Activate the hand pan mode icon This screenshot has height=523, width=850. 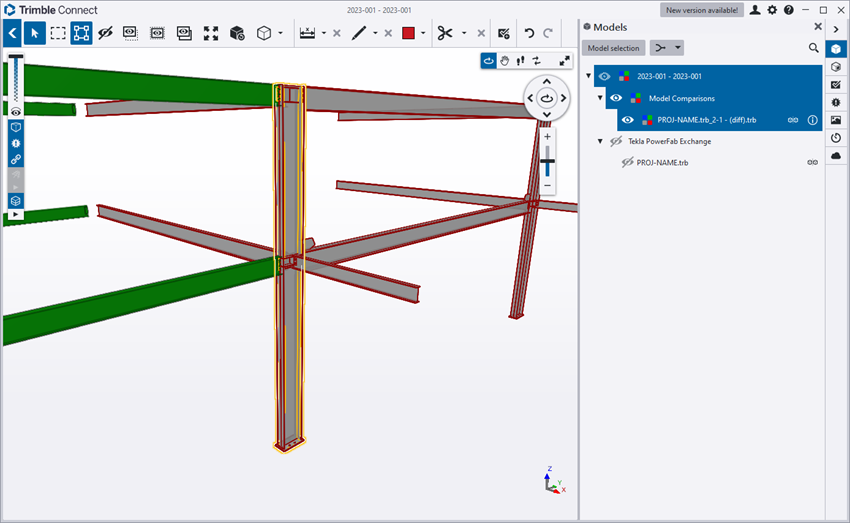pos(505,61)
